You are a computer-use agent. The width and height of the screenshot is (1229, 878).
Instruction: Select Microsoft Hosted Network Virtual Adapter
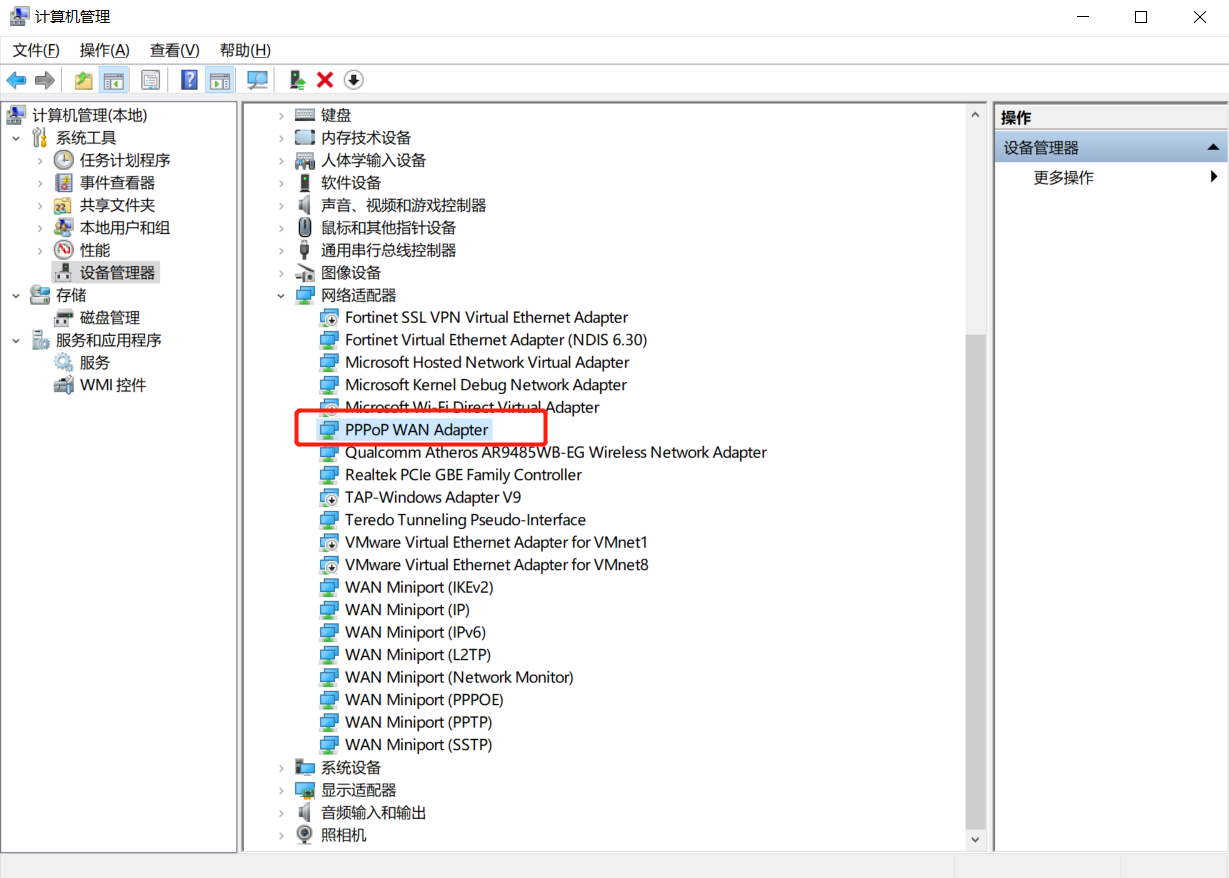487,362
